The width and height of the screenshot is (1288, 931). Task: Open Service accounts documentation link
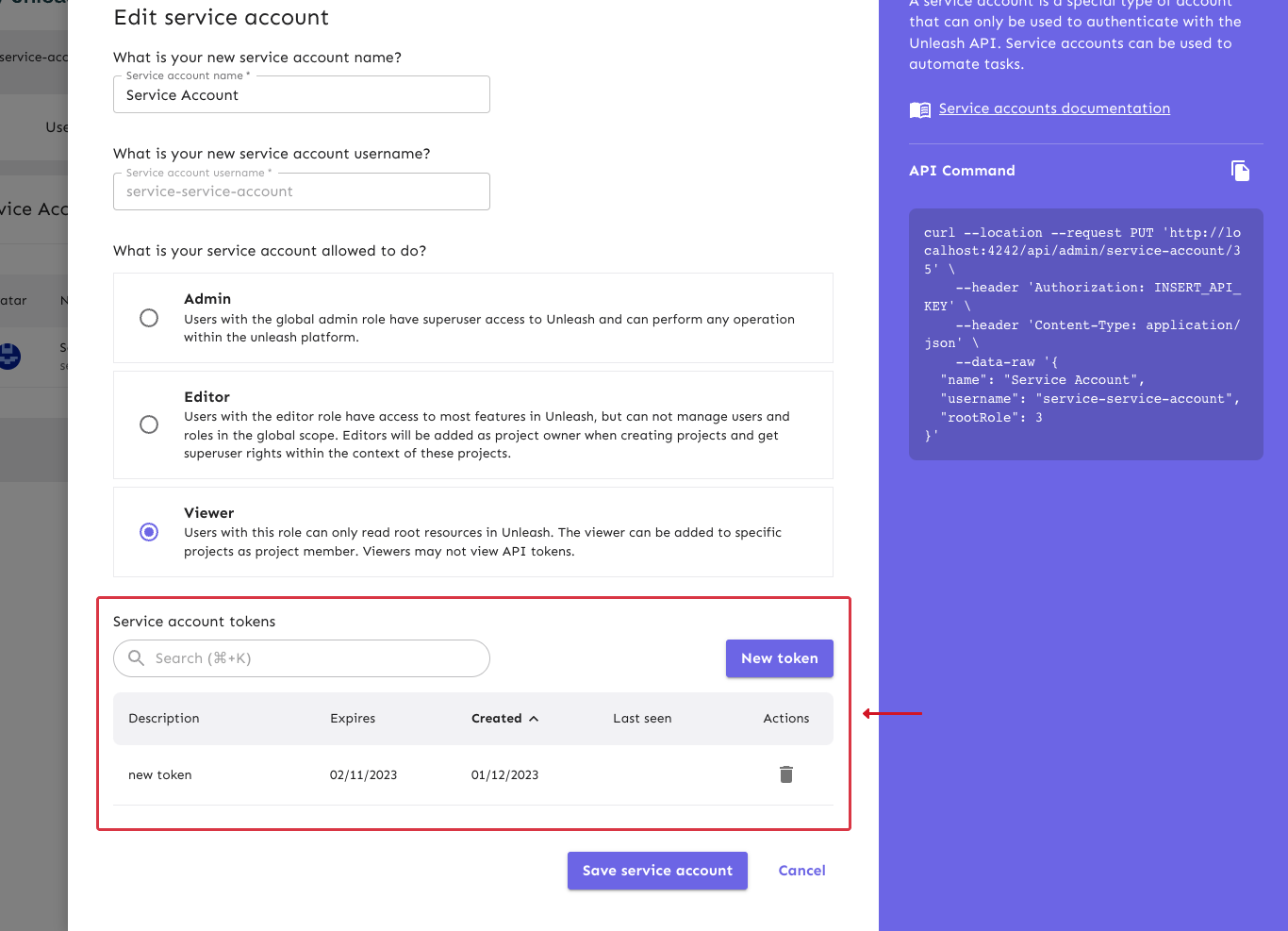pos(1054,108)
